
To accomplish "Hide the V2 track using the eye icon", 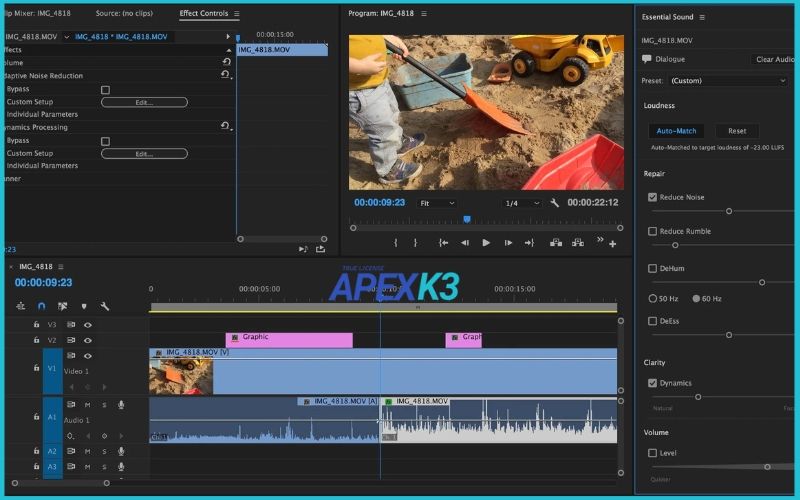I will 88,340.
